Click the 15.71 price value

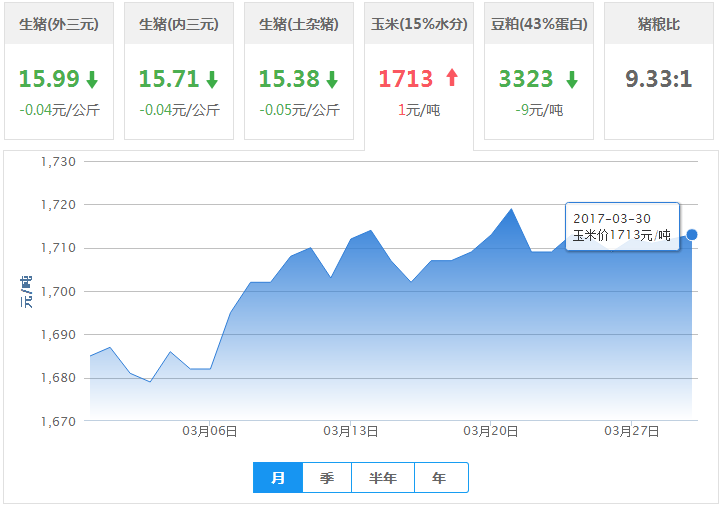[x=169, y=78]
